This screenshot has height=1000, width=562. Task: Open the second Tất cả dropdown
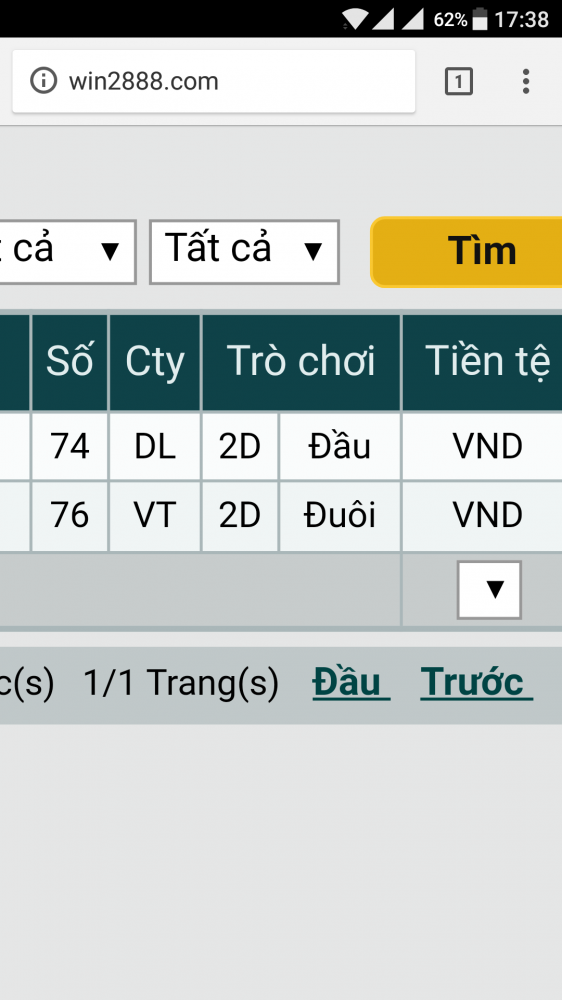click(x=244, y=252)
